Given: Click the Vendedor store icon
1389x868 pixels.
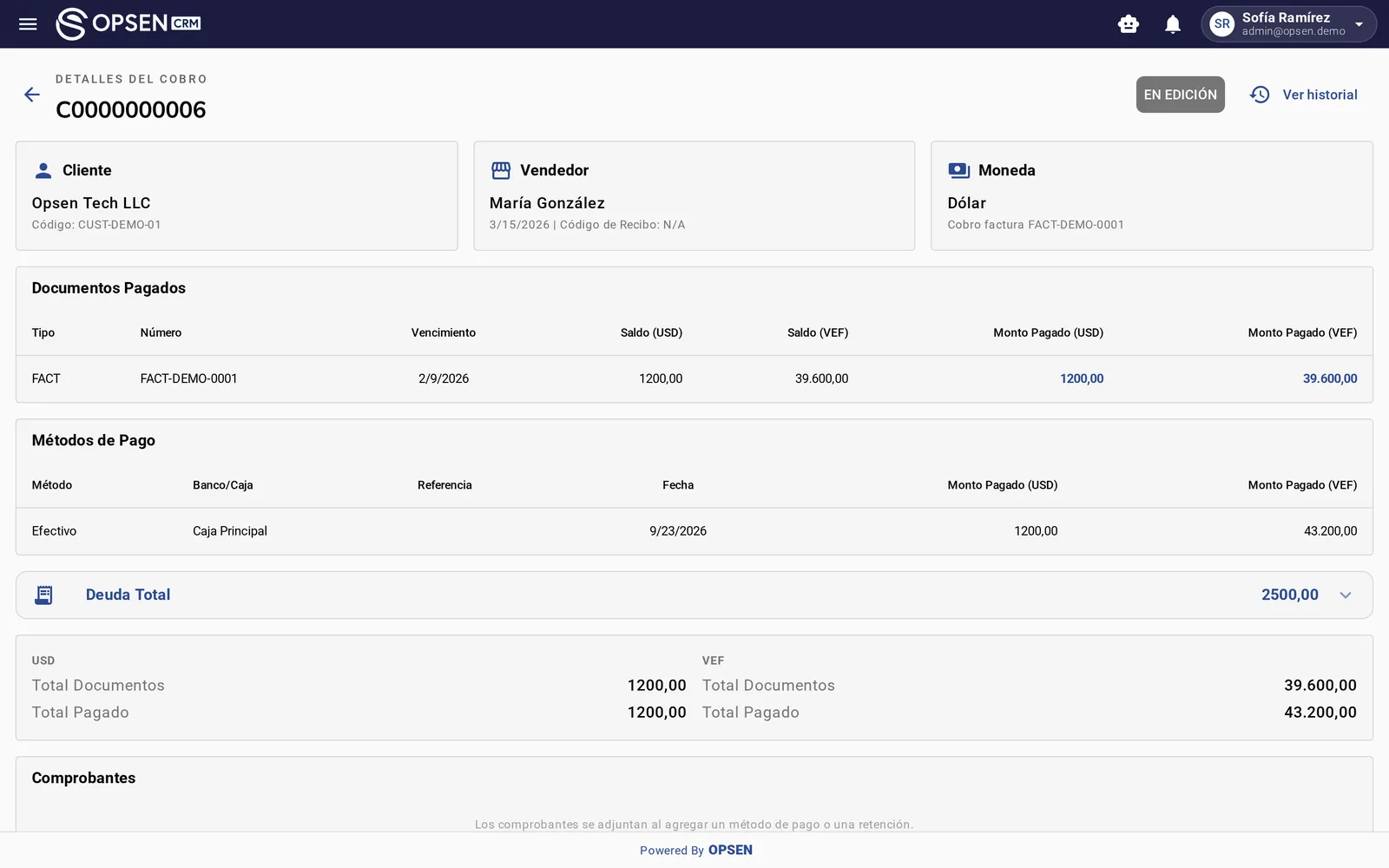Looking at the screenshot, I should [x=501, y=170].
